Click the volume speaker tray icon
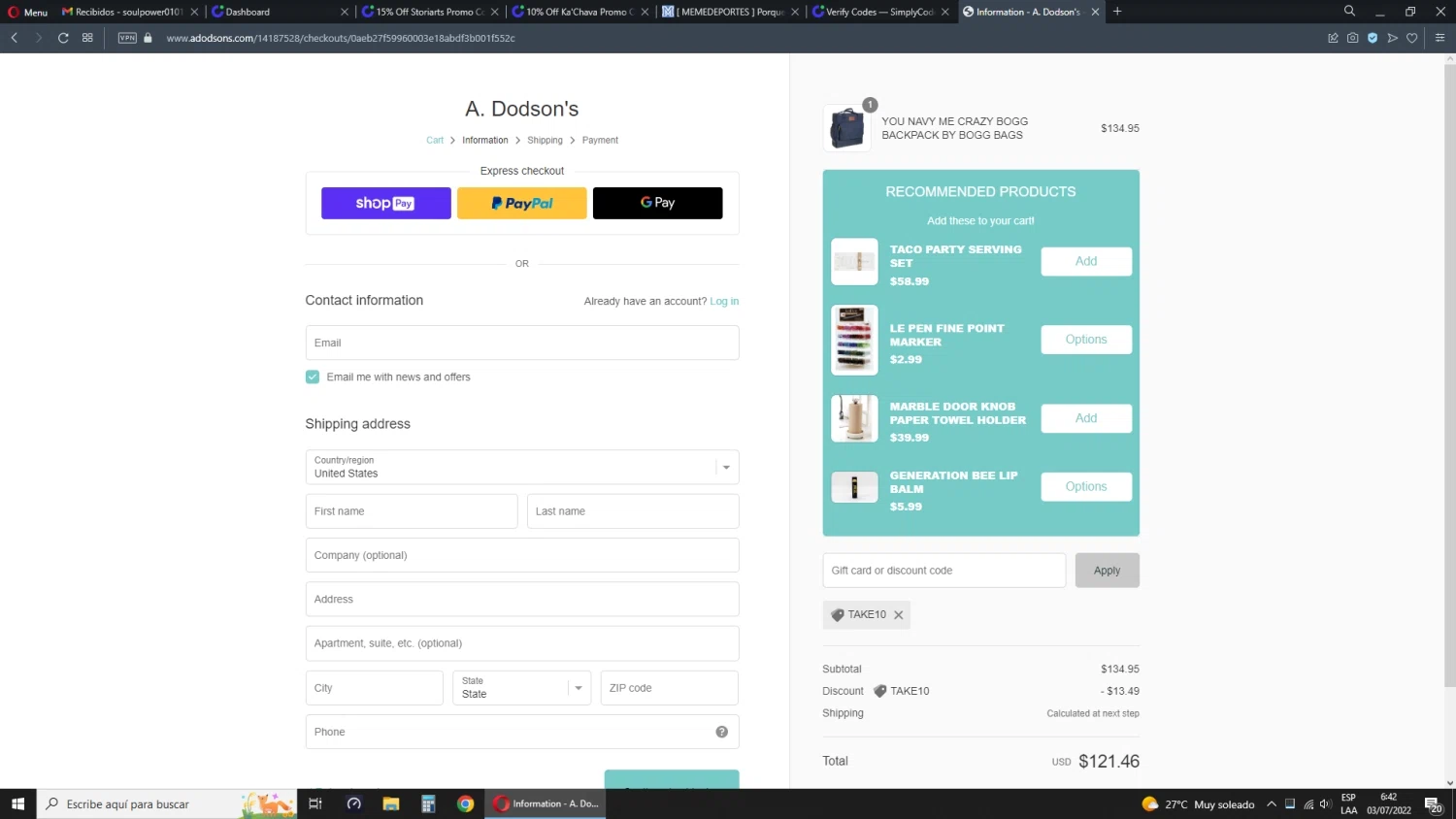 (1325, 804)
